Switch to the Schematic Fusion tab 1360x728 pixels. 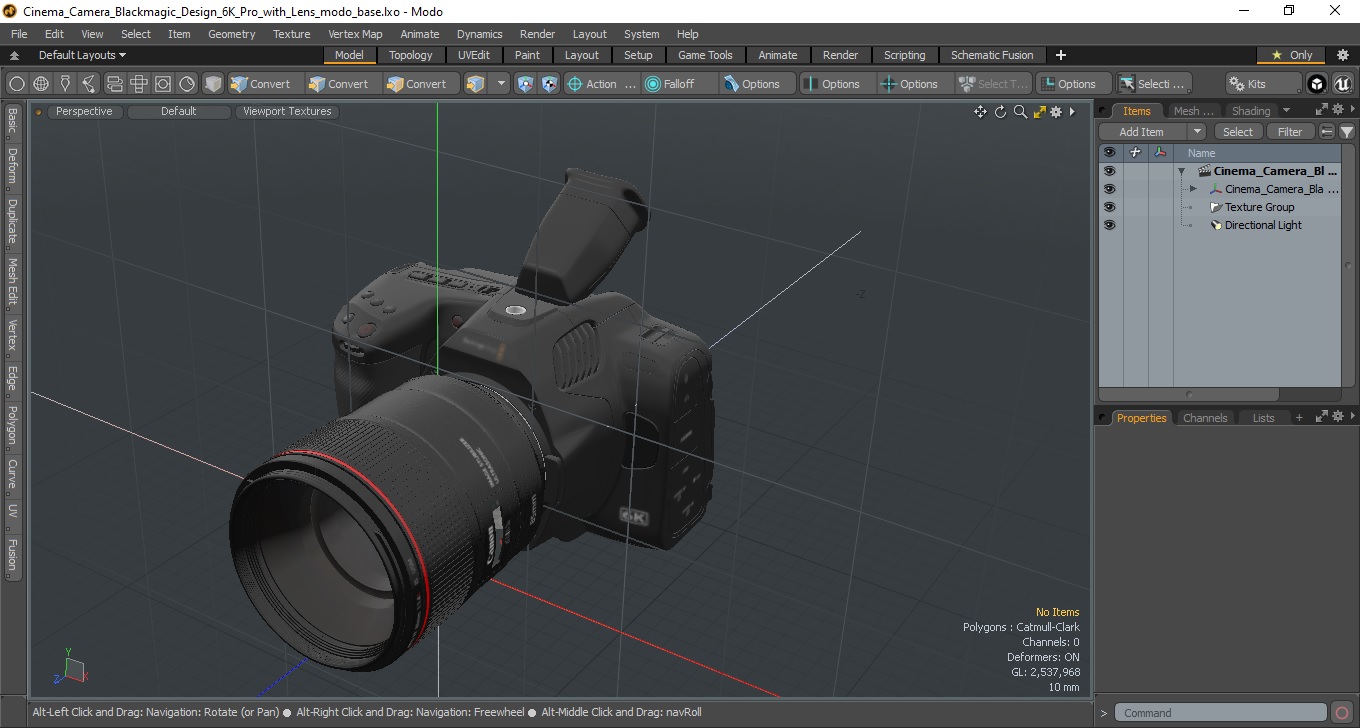(x=992, y=55)
